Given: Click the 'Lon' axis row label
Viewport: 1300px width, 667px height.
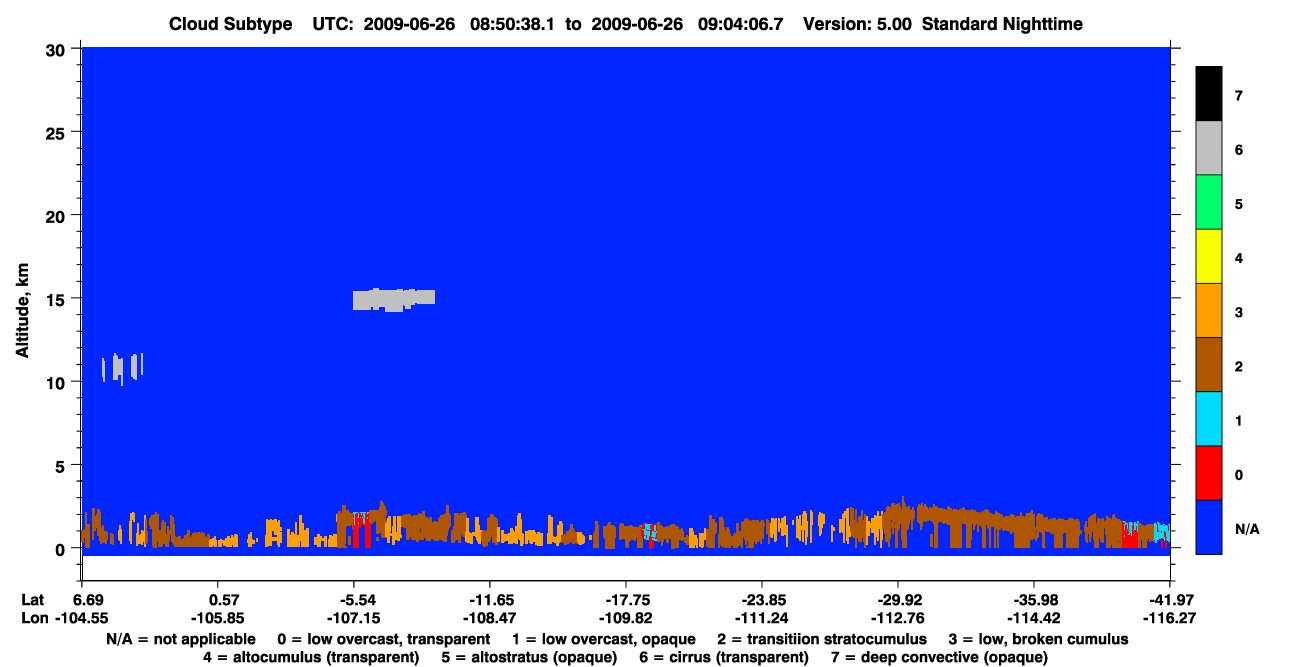Looking at the screenshot, I should (x=35, y=618).
